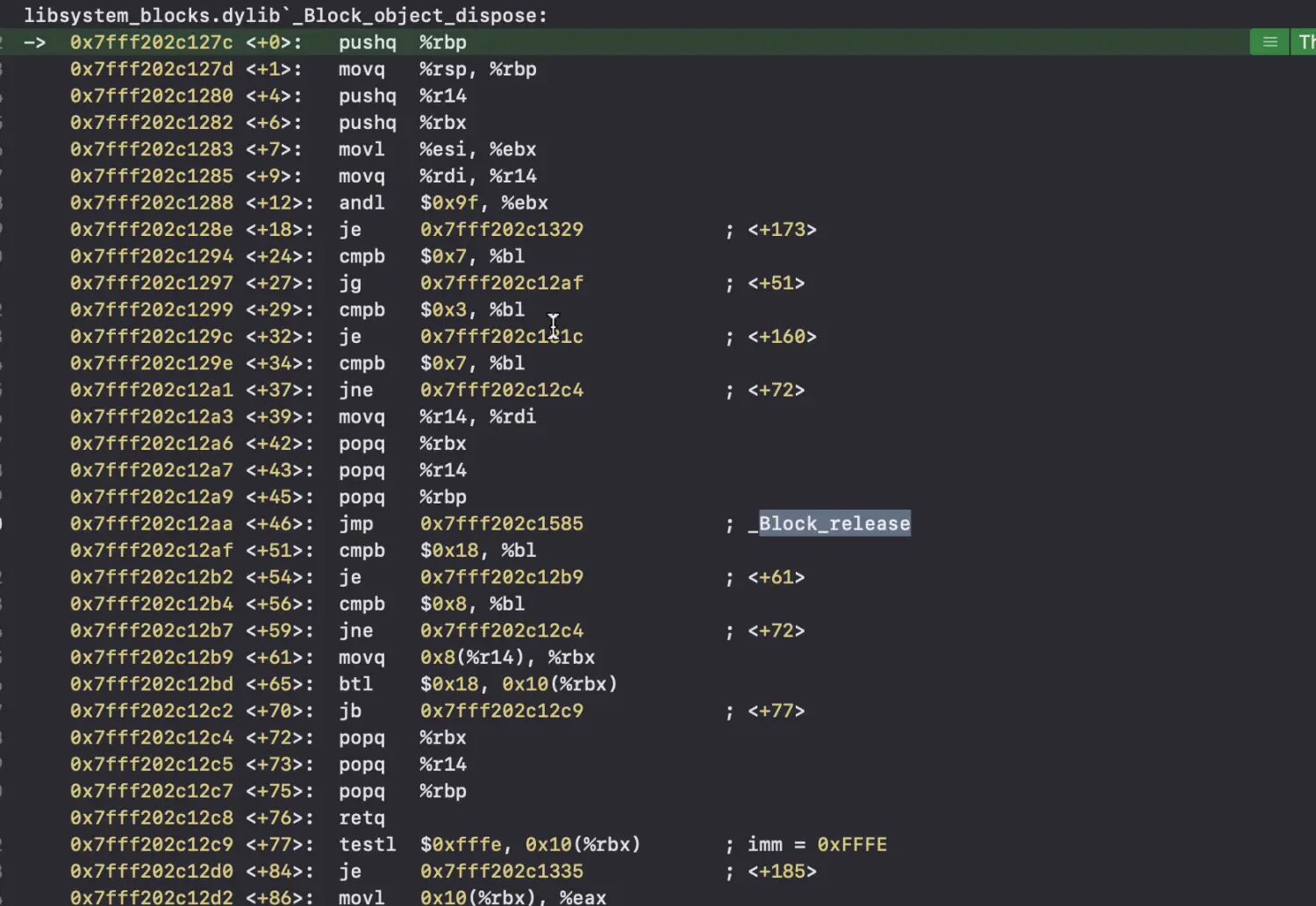Click the highlighted _Block_release symbol
This screenshot has width=1316, height=906.
pos(833,524)
